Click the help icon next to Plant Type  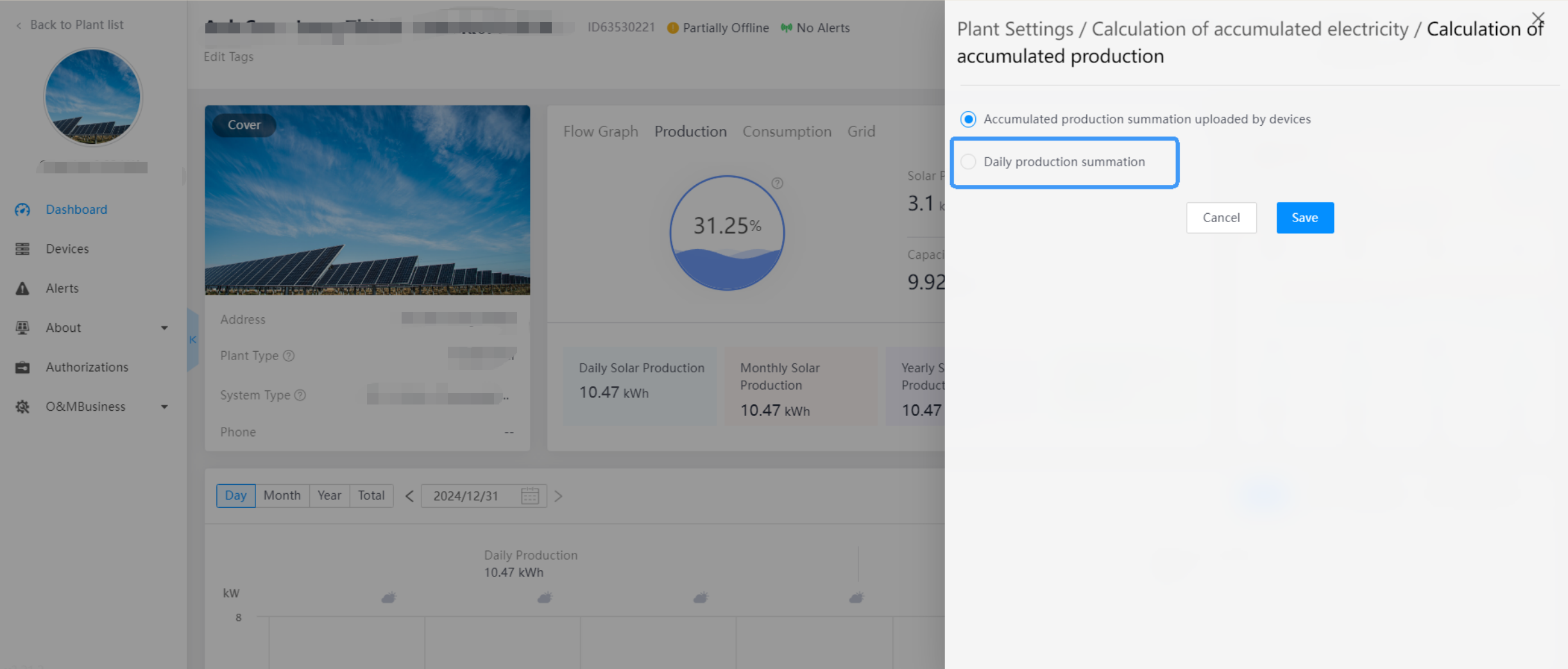pyautogui.click(x=289, y=356)
